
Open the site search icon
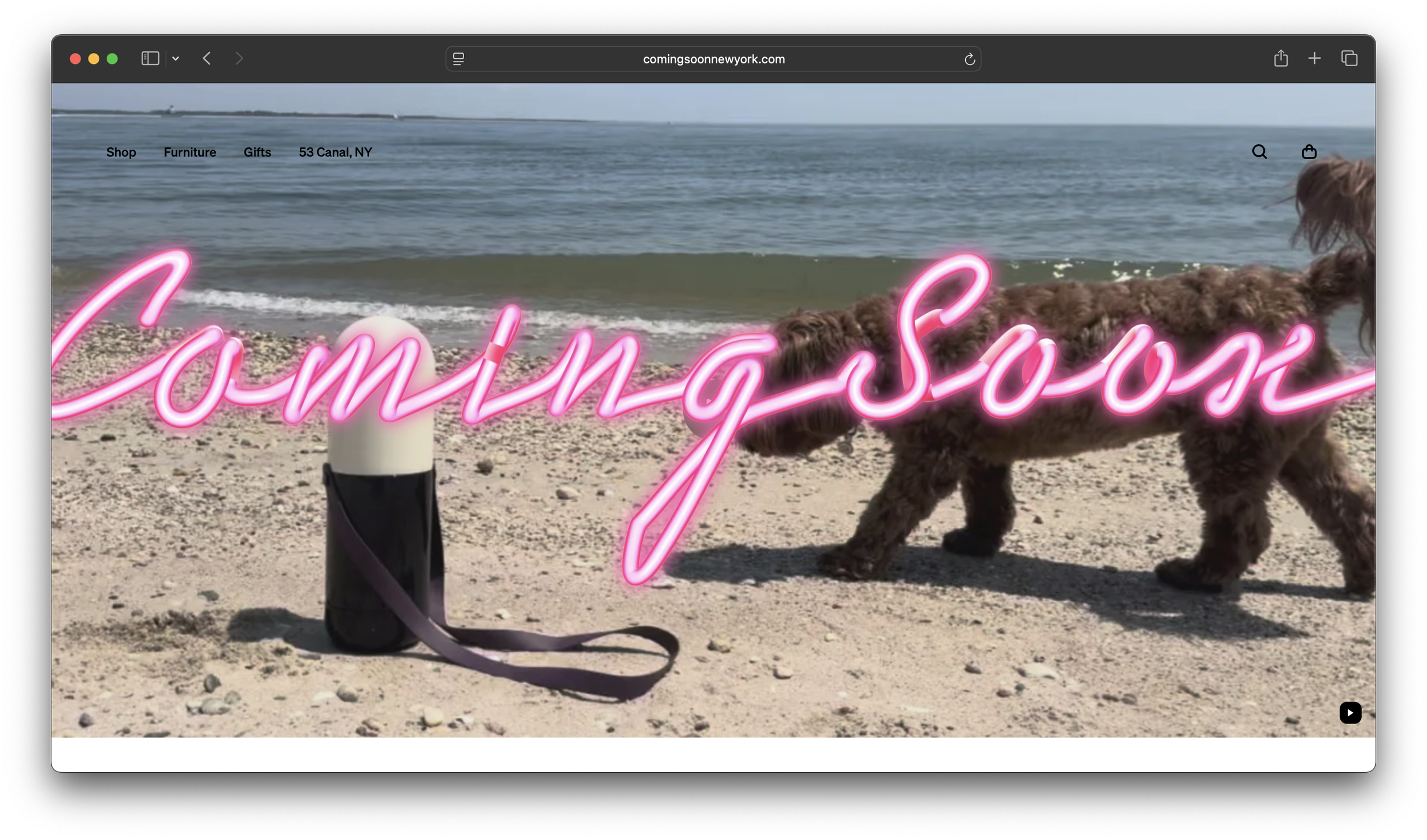(1259, 152)
